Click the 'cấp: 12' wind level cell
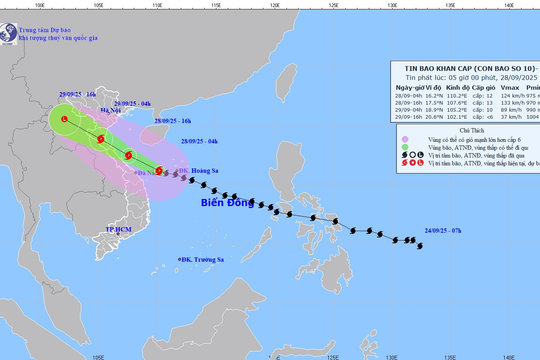Image resolution: width=540 pixels, height=360 pixels. pyautogui.click(x=482, y=96)
